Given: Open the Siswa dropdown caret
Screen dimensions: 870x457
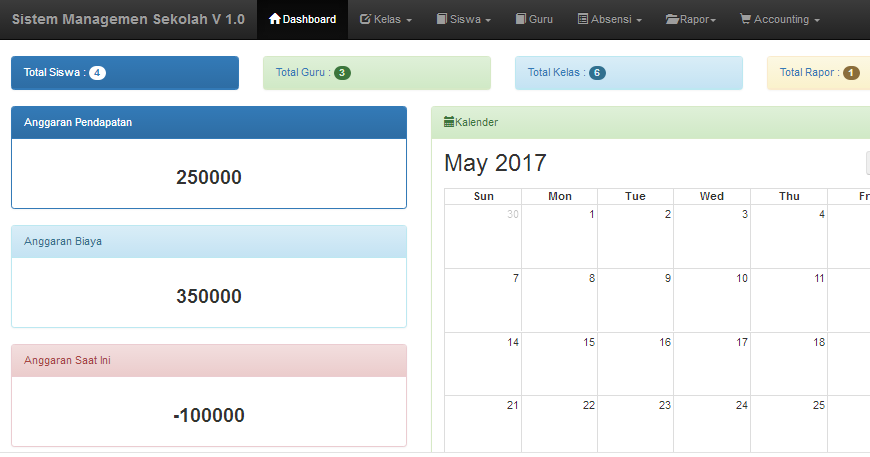Looking at the screenshot, I should [x=488, y=20].
